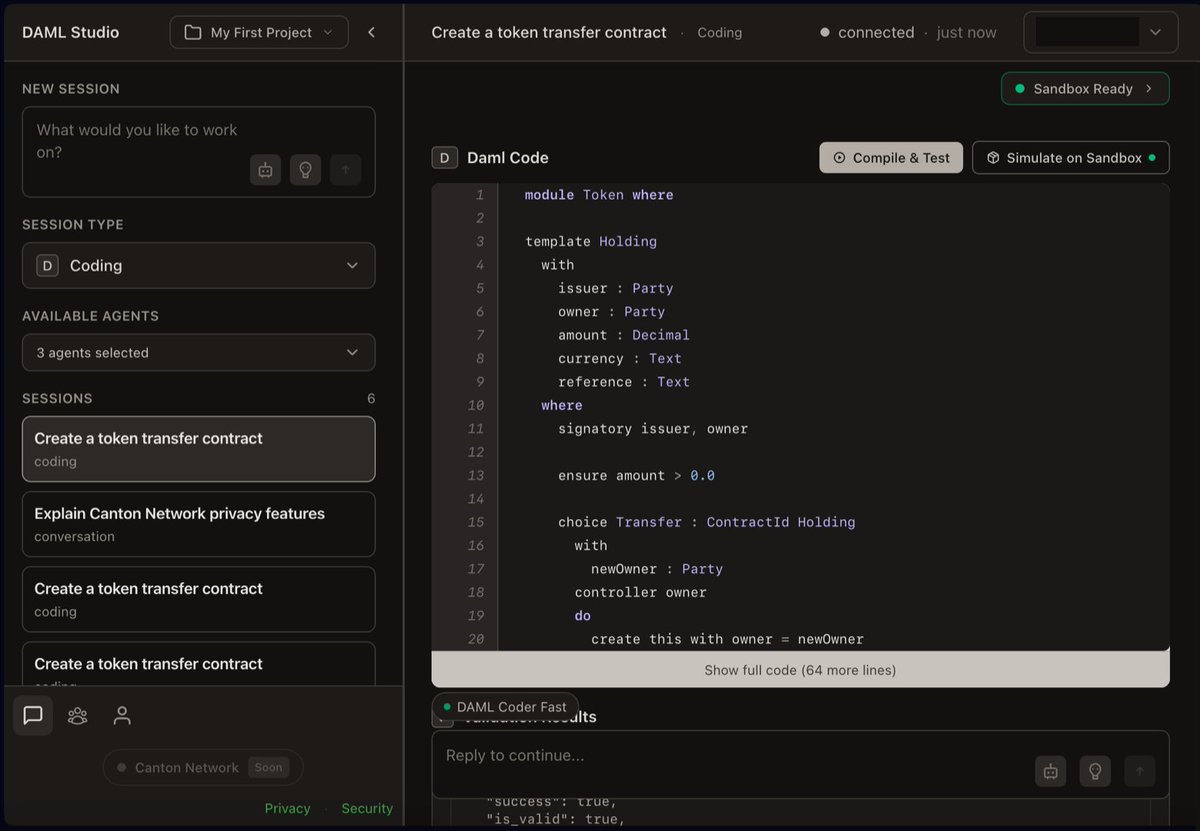Image resolution: width=1200 pixels, height=831 pixels.
Task: Click DAML Studio title
Action: point(70,32)
